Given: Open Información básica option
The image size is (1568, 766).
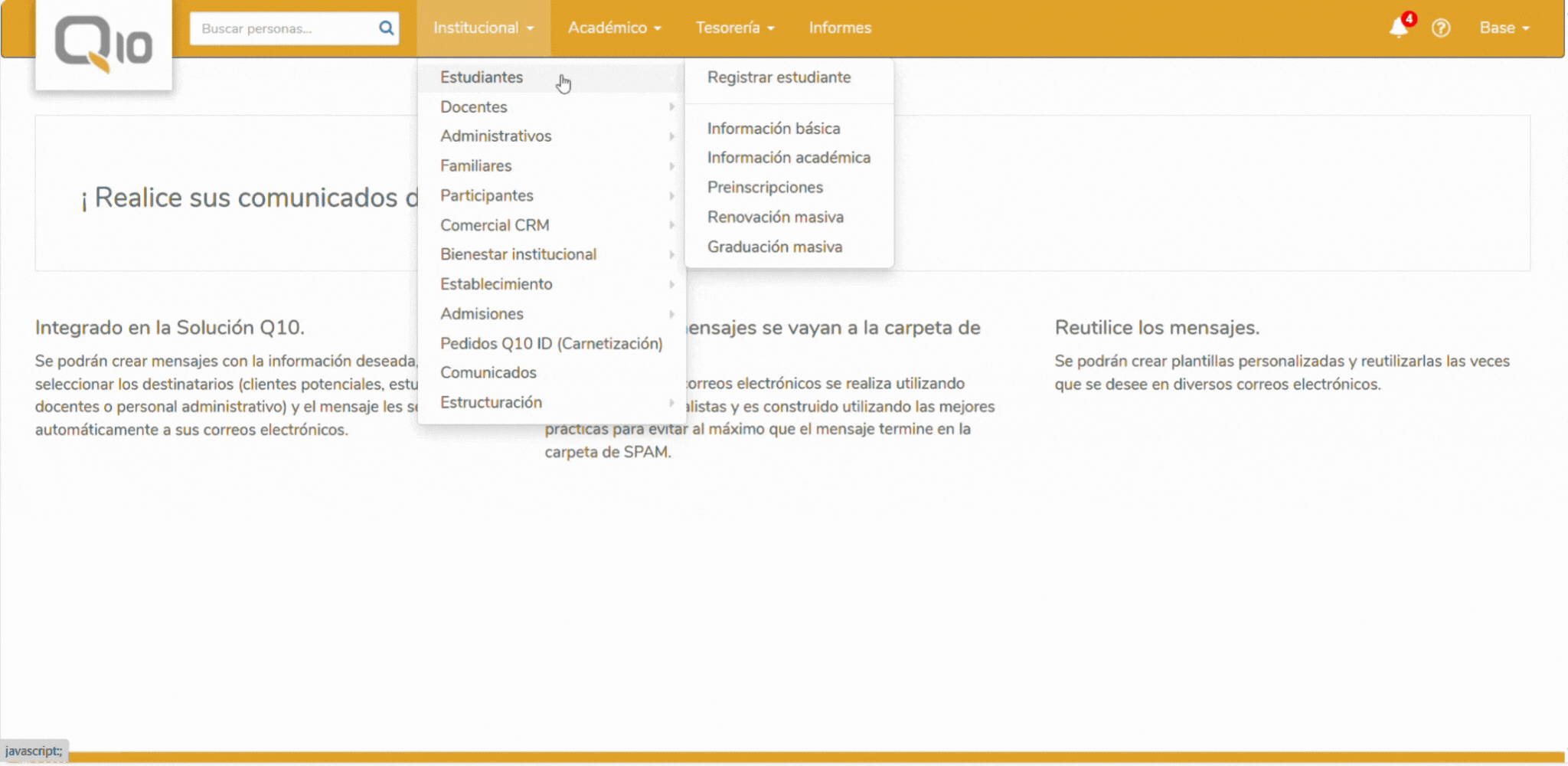Looking at the screenshot, I should point(773,129).
